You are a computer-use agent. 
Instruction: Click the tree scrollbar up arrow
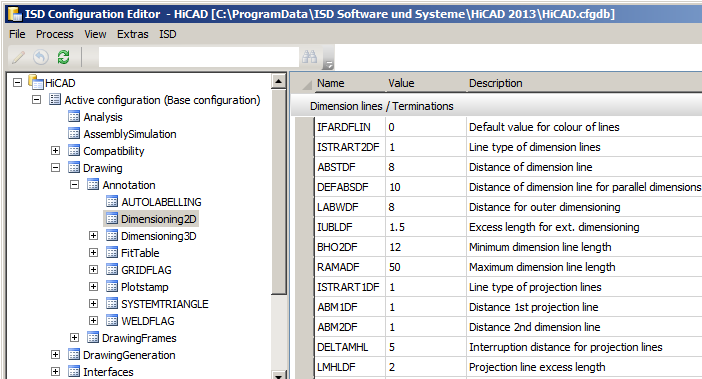pyautogui.click(x=278, y=81)
